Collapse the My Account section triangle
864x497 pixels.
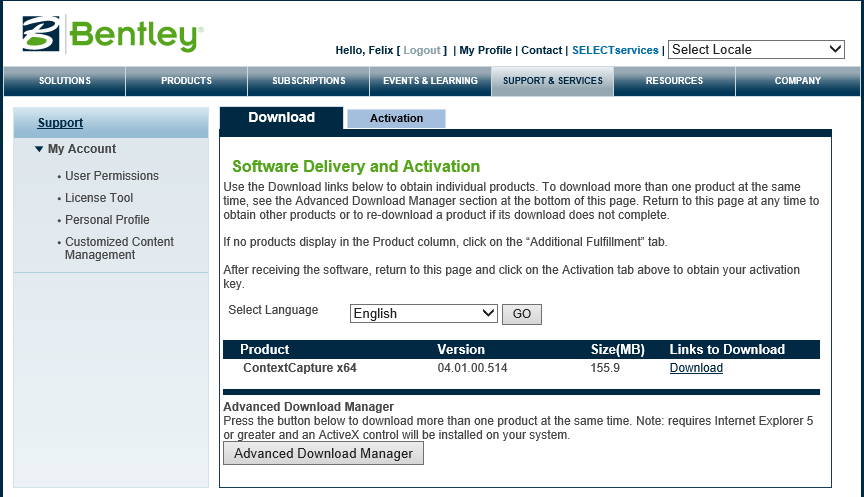pyautogui.click(x=39, y=149)
